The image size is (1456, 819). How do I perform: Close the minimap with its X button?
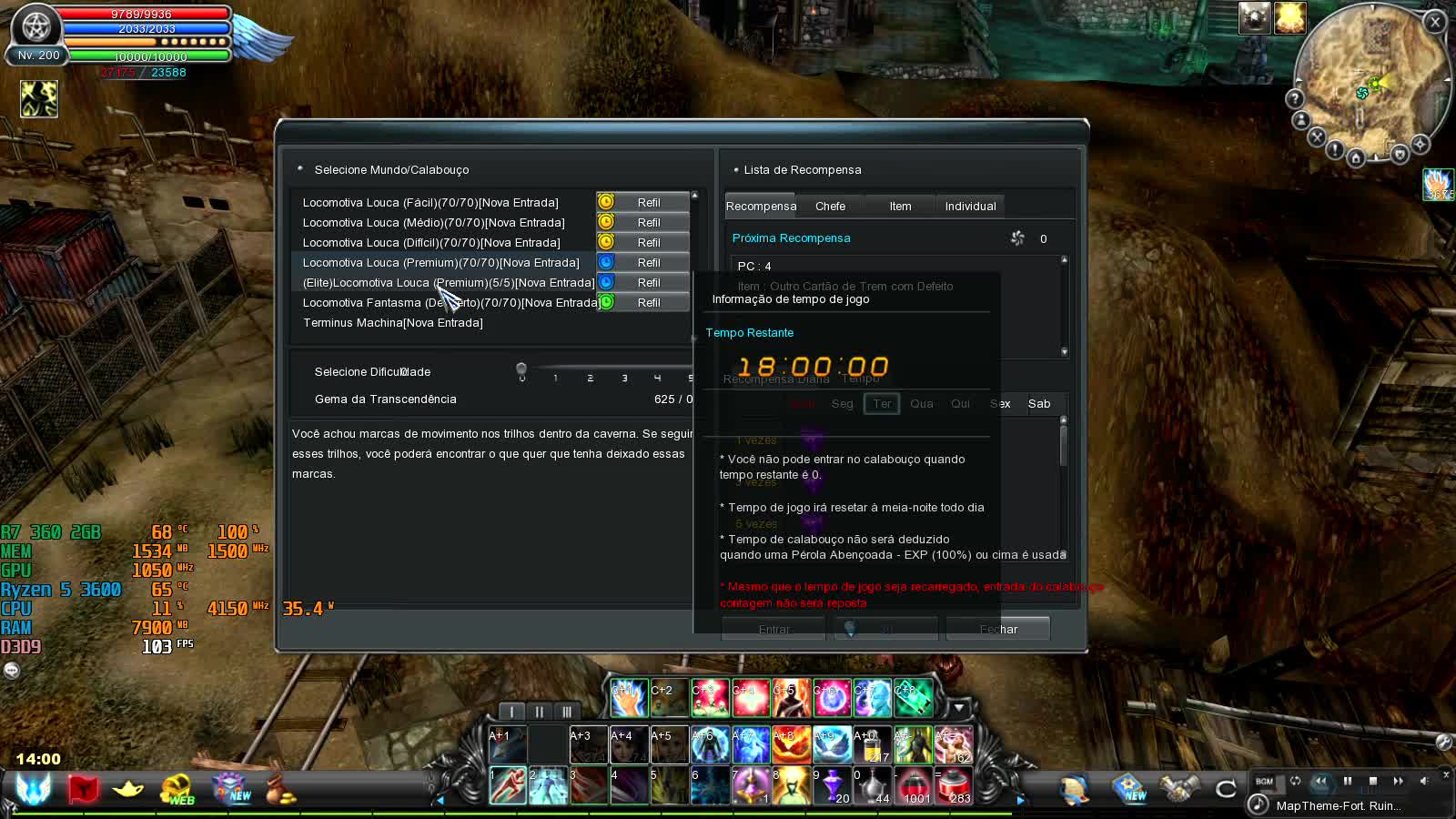coord(1435,22)
